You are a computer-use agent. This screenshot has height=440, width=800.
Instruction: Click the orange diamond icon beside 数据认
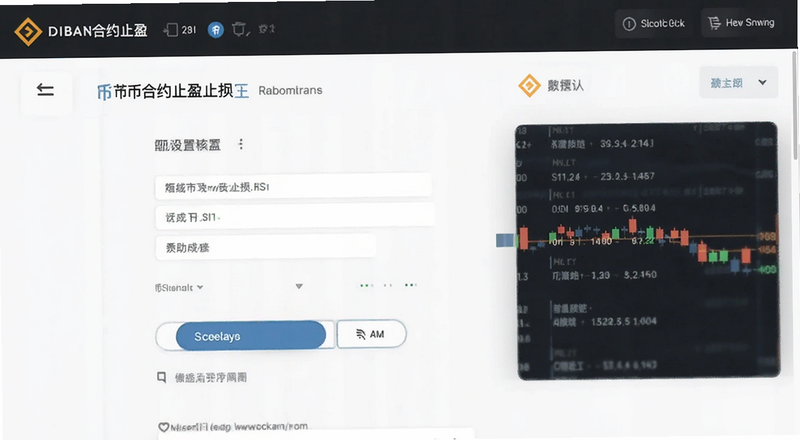[529, 85]
